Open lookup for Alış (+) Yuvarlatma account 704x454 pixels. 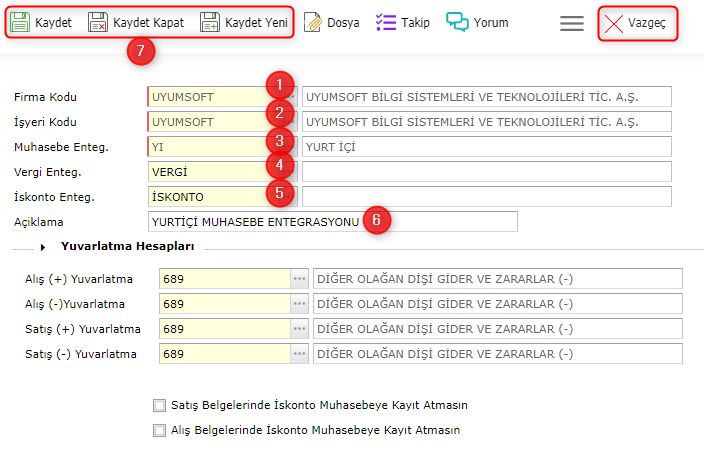point(299,279)
